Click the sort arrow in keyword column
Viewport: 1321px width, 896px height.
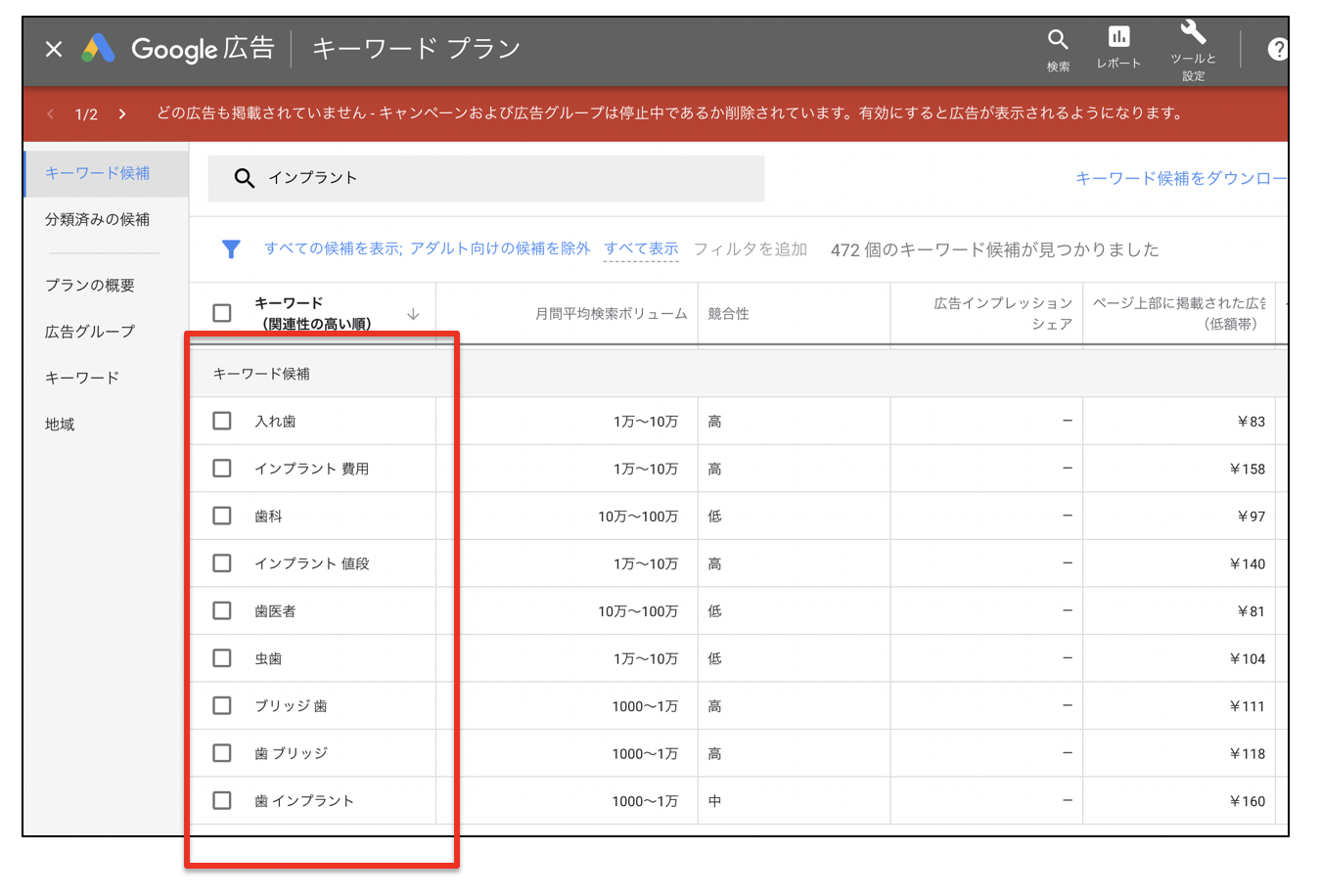(413, 314)
